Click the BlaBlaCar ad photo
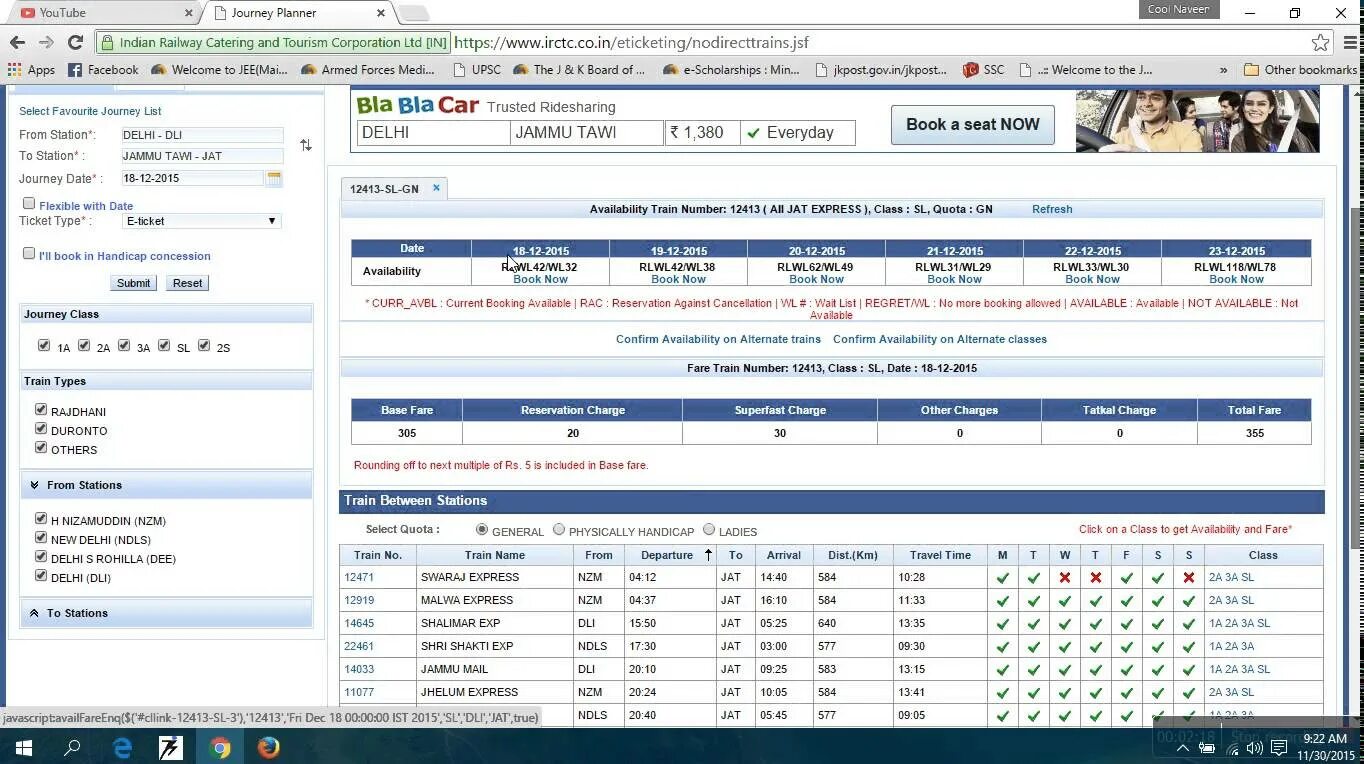Image resolution: width=1364 pixels, height=764 pixels. coord(1197,121)
